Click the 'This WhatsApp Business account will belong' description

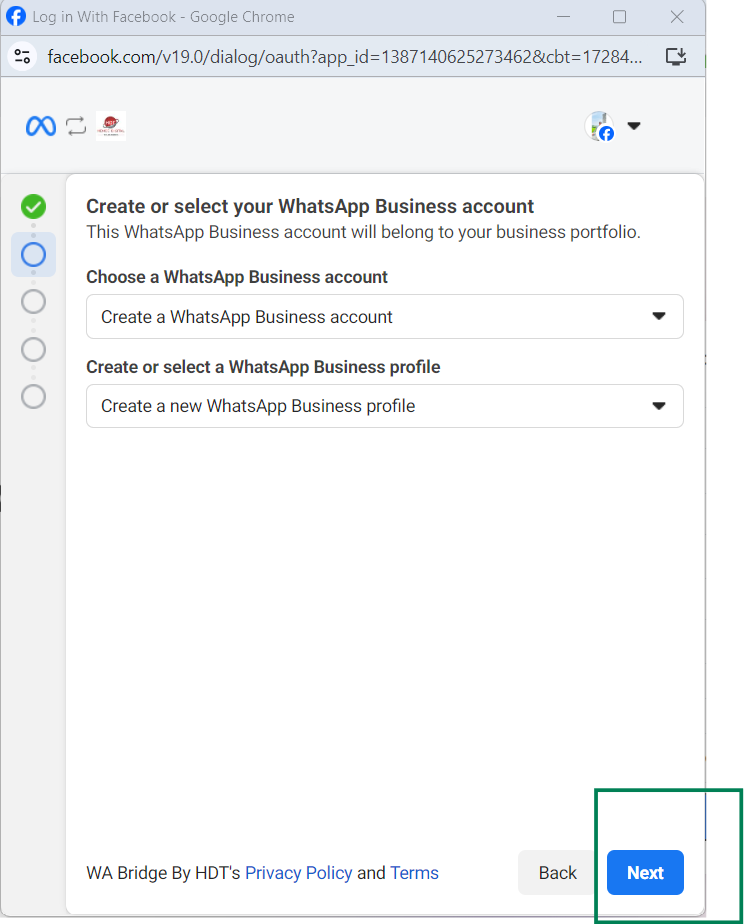click(363, 232)
